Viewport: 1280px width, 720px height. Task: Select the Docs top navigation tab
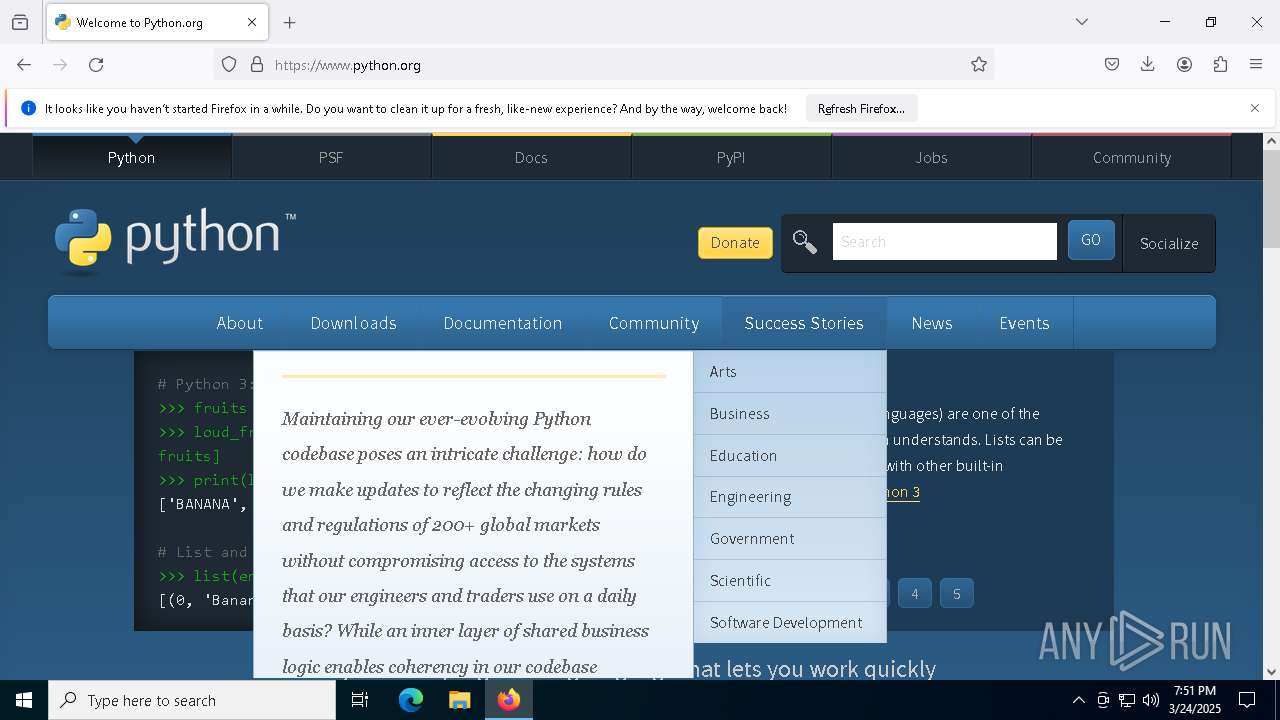tap(531, 157)
